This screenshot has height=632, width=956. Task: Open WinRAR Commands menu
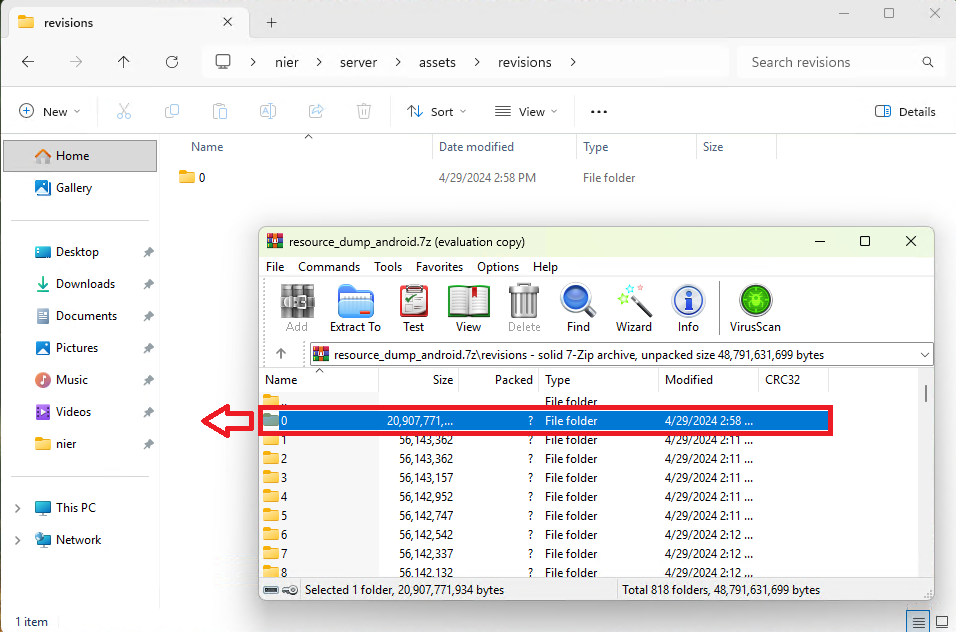pos(329,267)
